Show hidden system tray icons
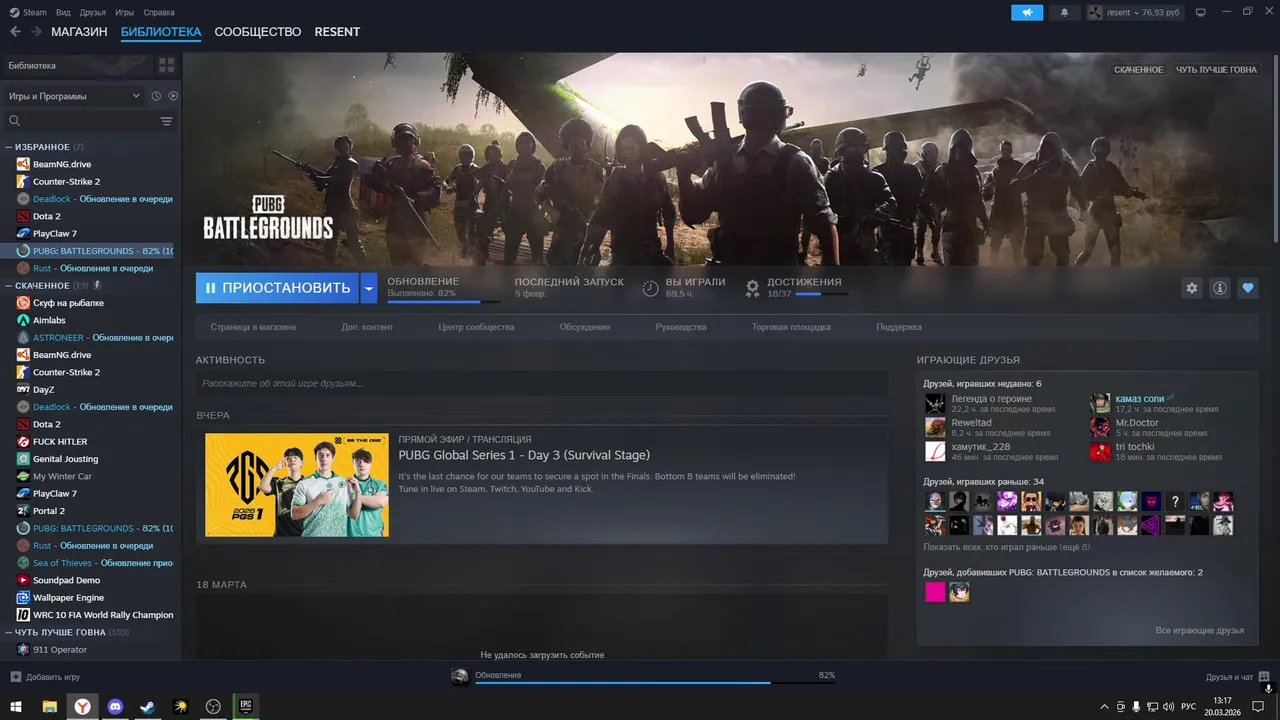This screenshot has height=720, width=1280. [1104, 706]
